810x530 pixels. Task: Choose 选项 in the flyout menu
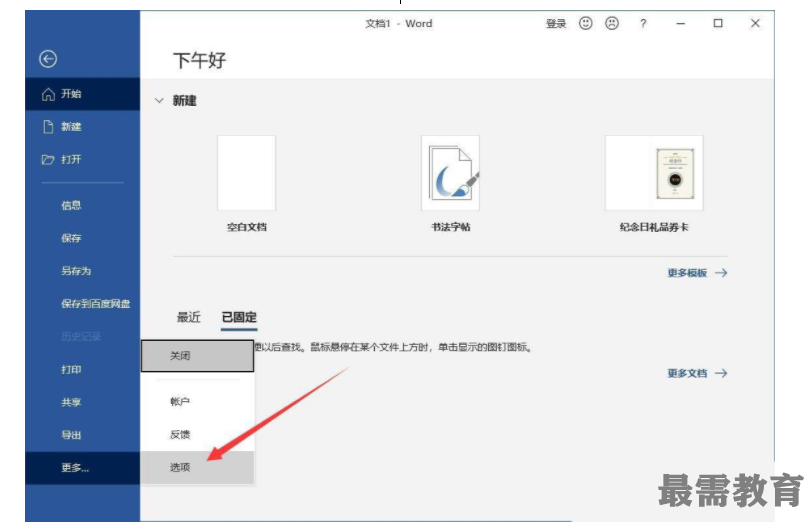(197, 467)
